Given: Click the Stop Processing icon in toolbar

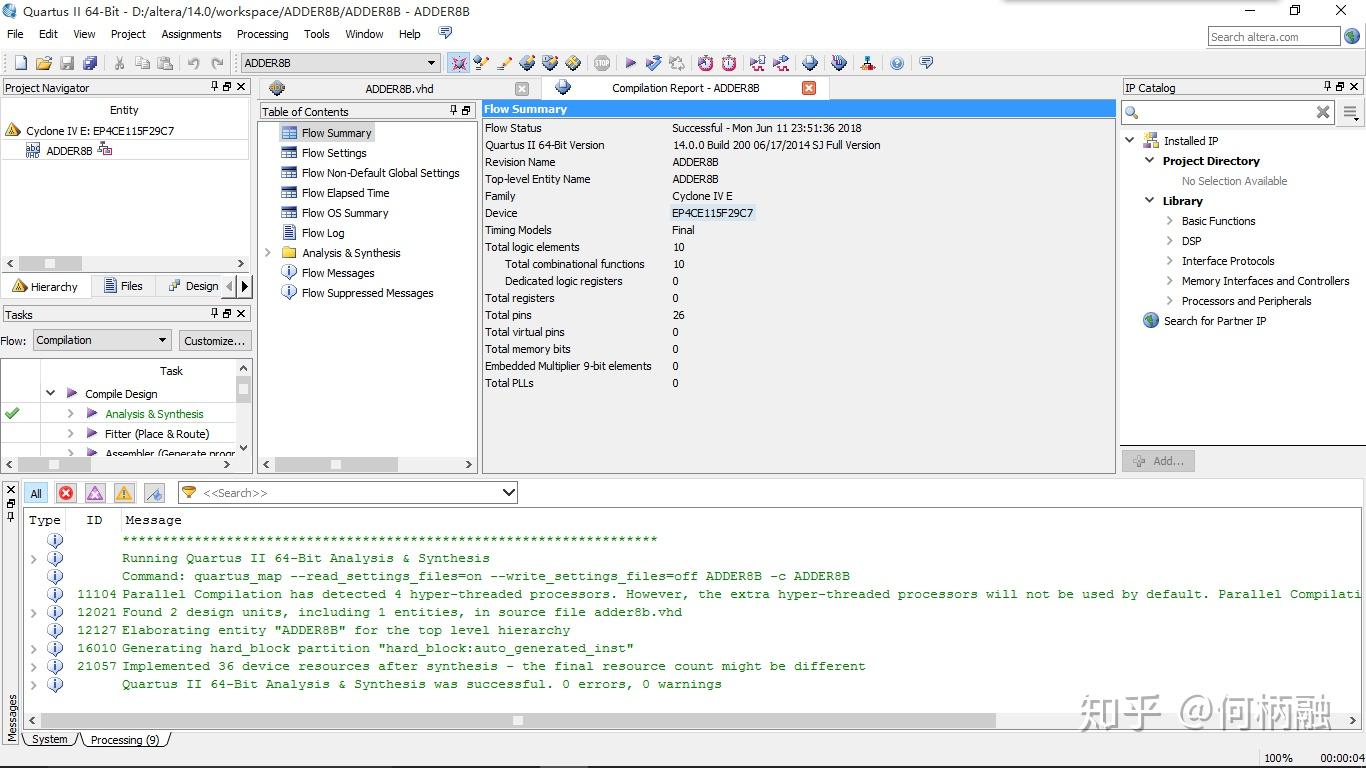Looking at the screenshot, I should click(x=601, y=63).
